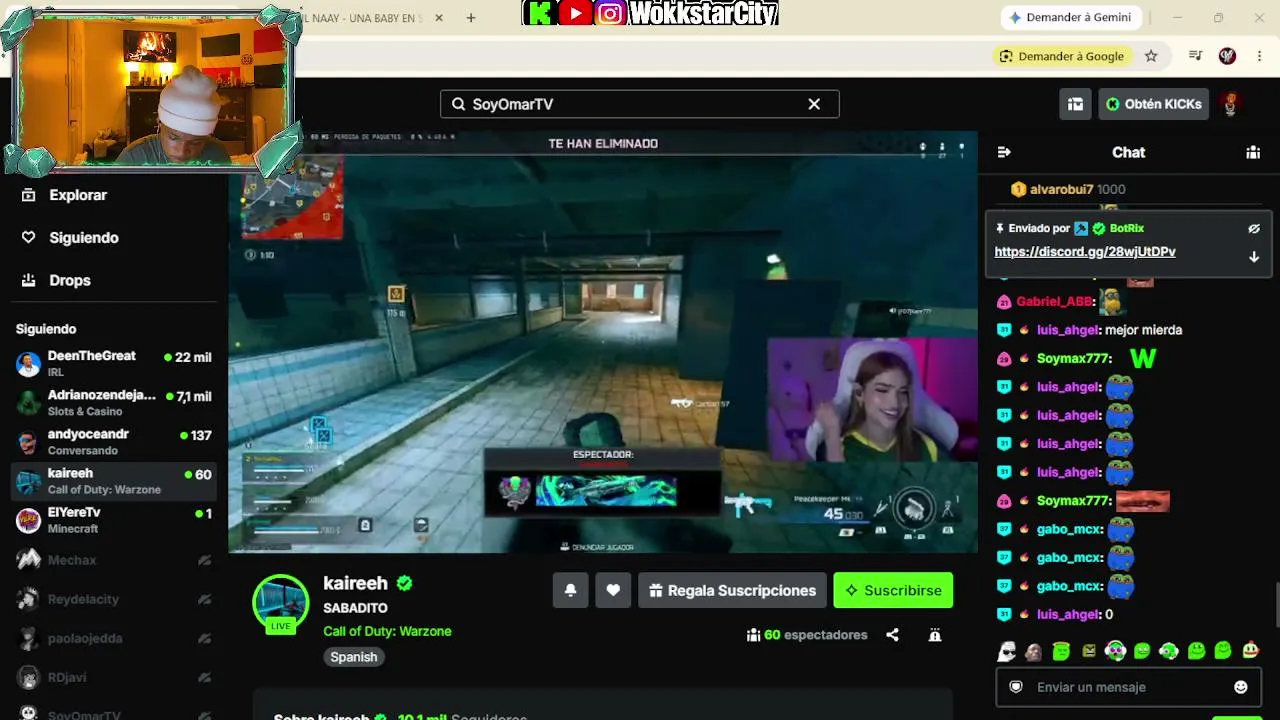The image size is (1280, 720).
Task: Click the DENUNCIAR JUGADOR label in the stream
Action: [x=597, y=547]
